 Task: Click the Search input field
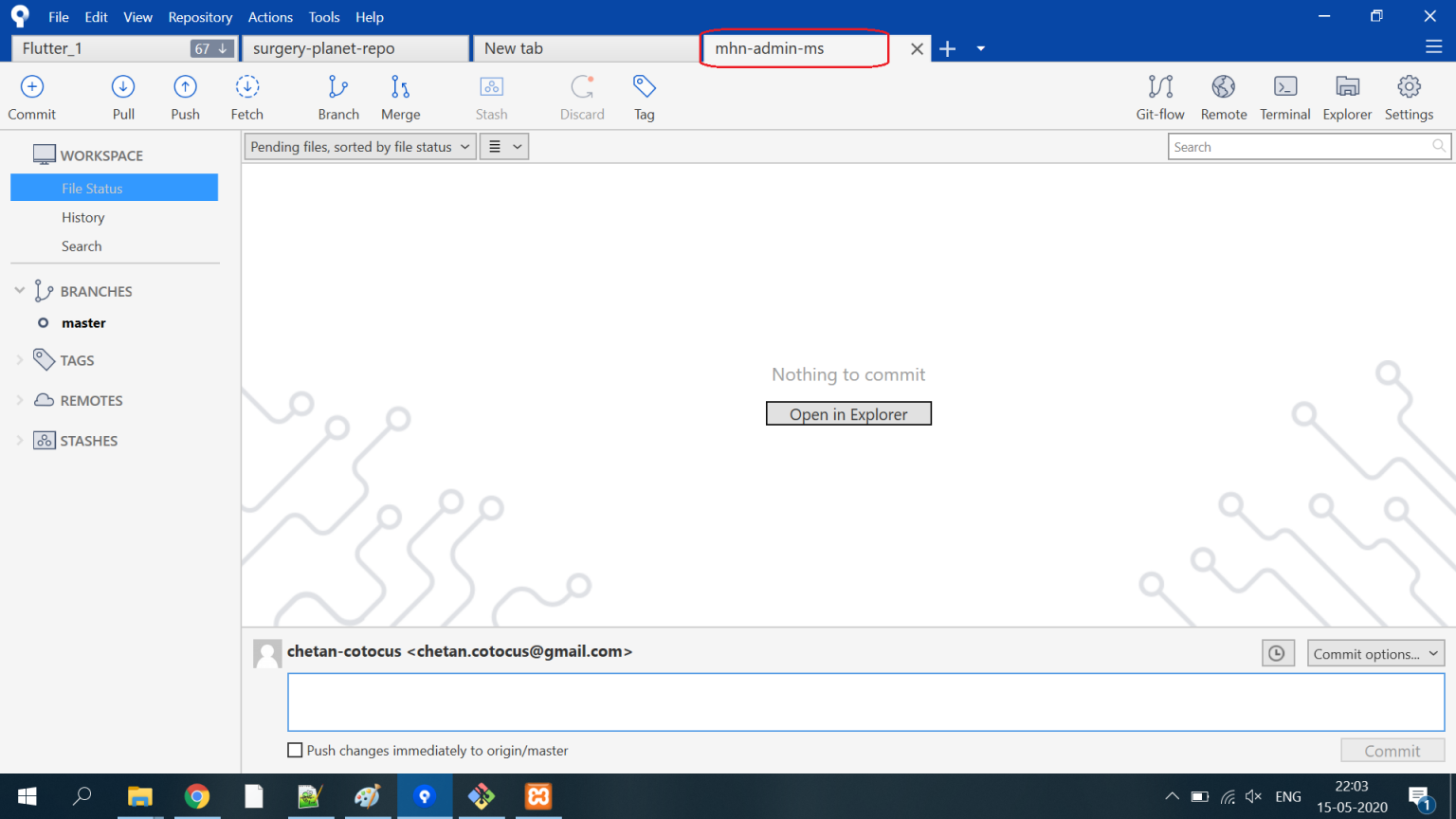pos(1309,147)
